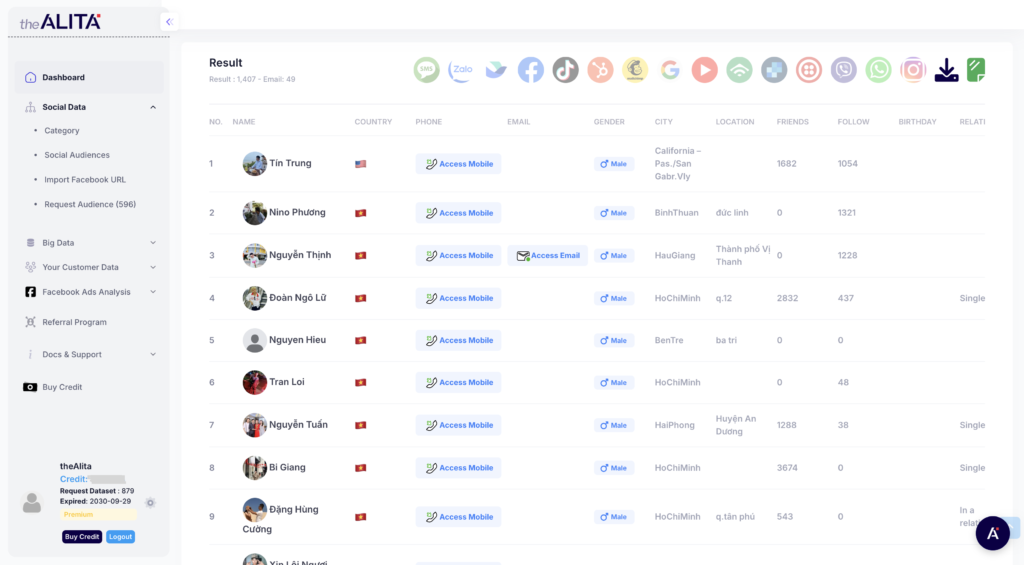Image resolution: width=1024 pixels, height=565 pixels.
Task: Click the dark blue download icon
Action: tap(946, 69)
